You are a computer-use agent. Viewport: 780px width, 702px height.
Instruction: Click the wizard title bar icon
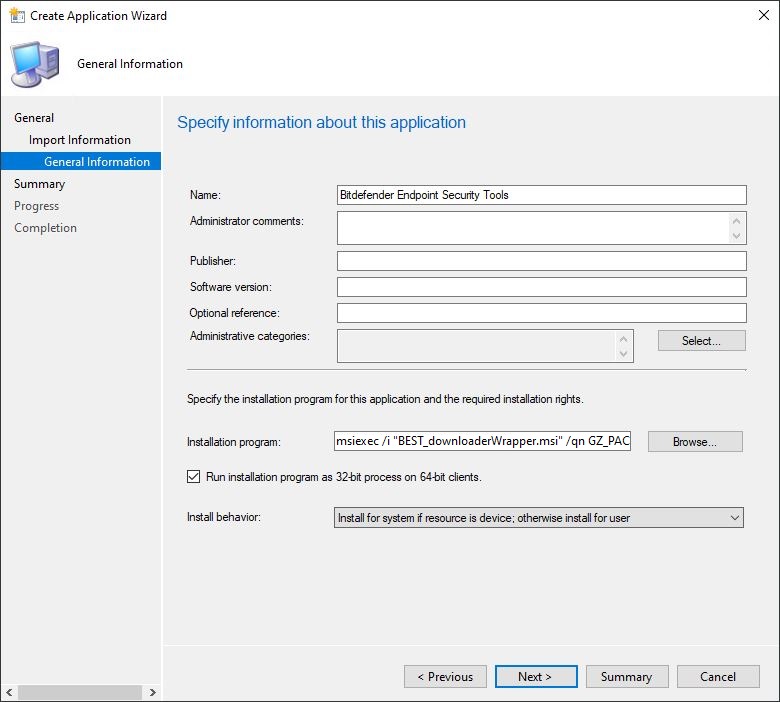15,16
